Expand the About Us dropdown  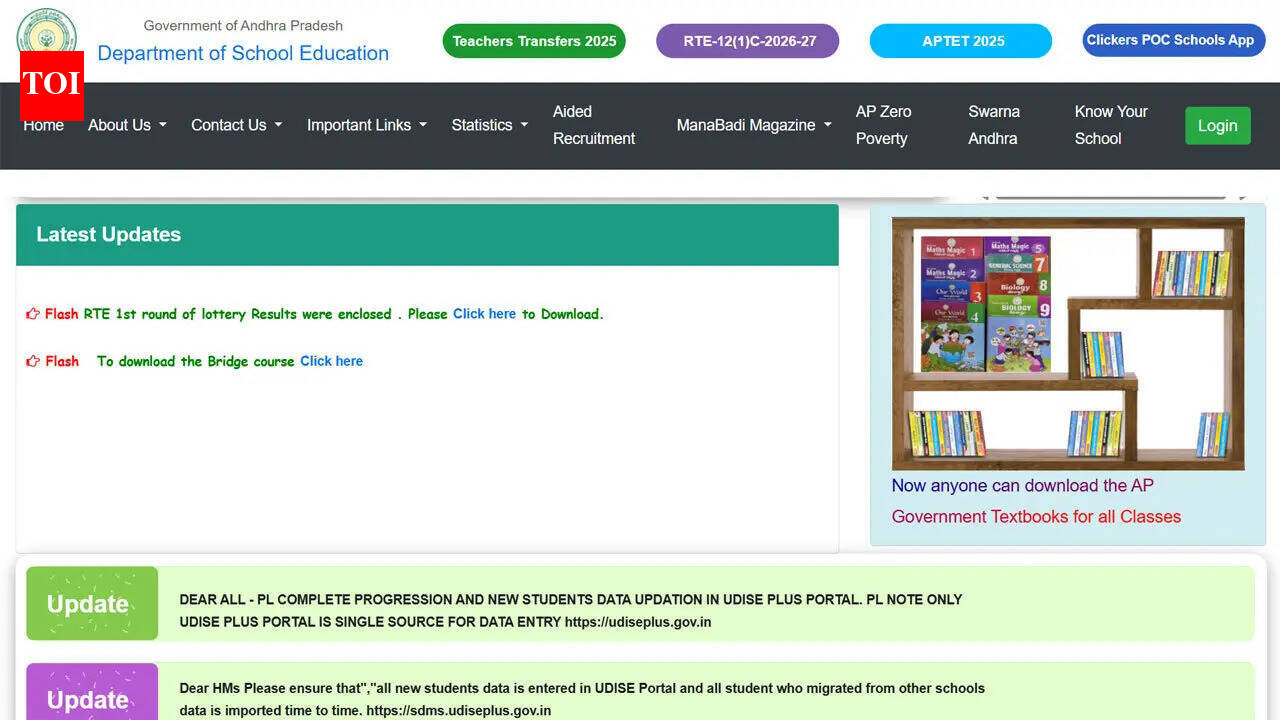[x=126, y=125]
